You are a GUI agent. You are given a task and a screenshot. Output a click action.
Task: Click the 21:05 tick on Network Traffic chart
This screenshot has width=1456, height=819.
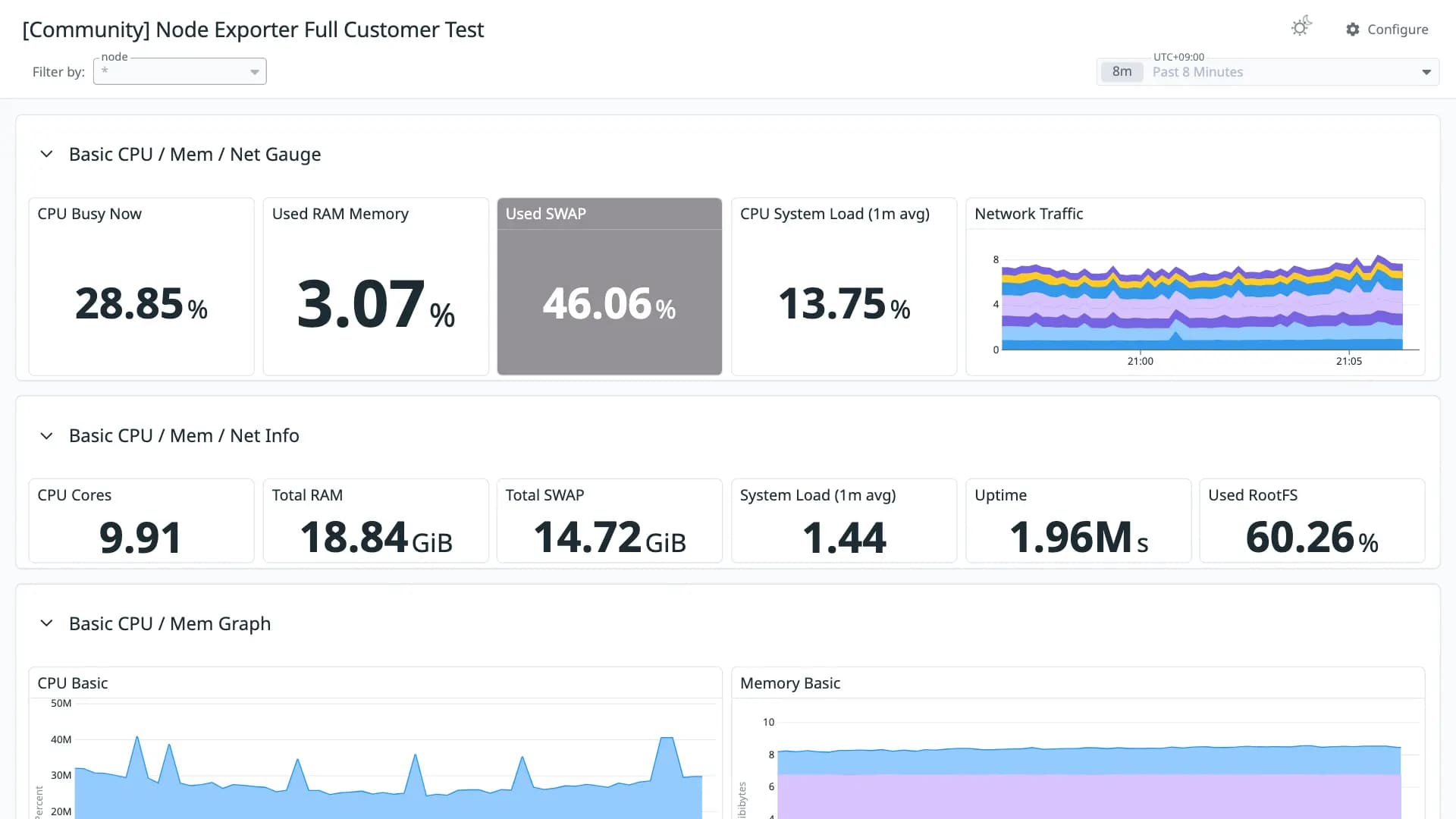(1349, 362)
